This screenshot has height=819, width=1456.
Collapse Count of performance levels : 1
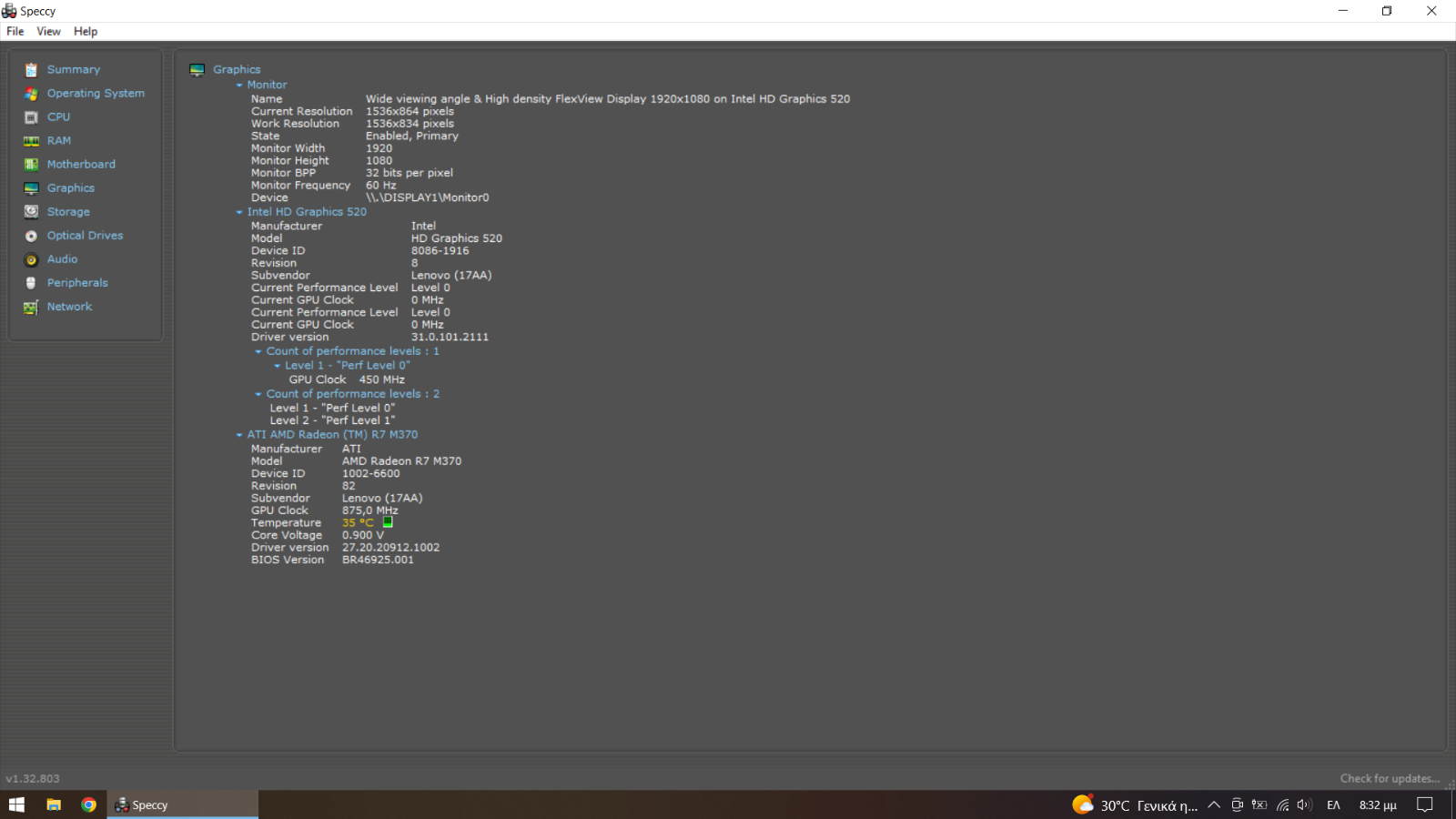tap(258, 351)
